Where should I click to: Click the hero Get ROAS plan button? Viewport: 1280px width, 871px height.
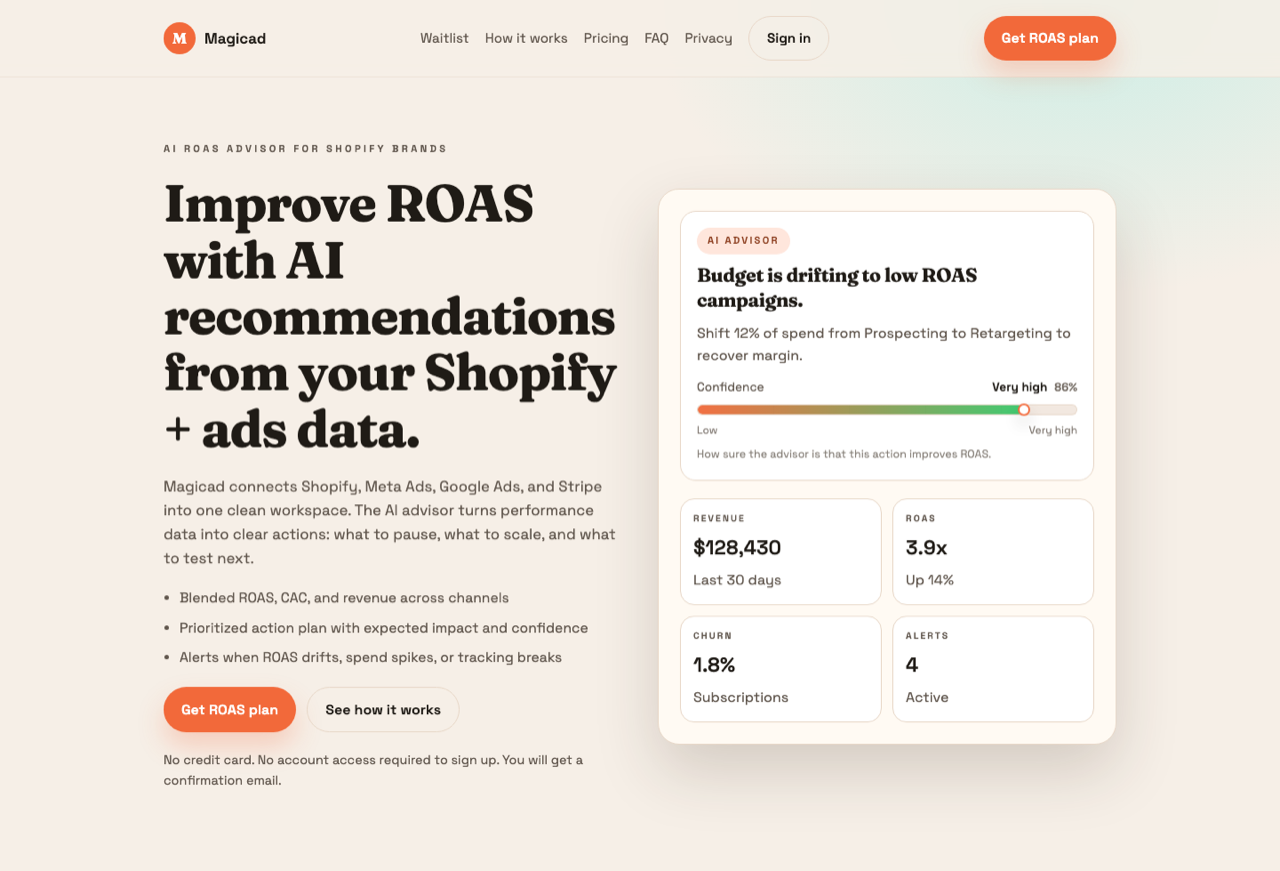click(229, 709)
